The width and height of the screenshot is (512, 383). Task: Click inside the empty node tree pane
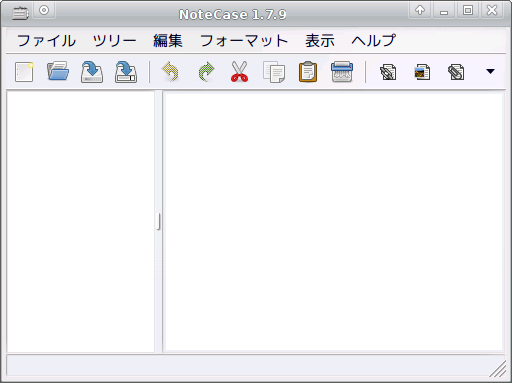81,221
